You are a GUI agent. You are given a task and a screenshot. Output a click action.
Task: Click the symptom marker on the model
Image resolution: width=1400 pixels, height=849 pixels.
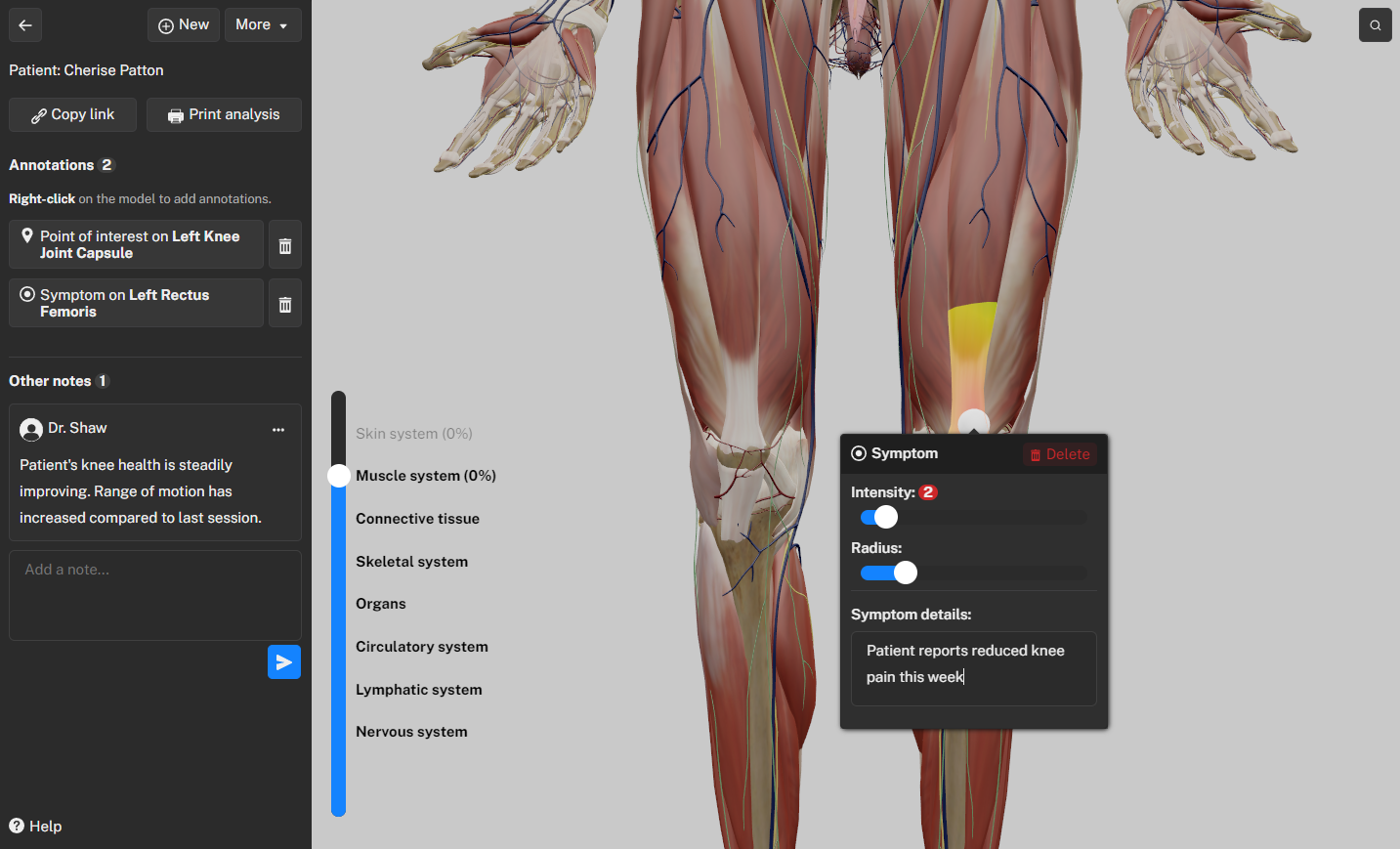coord(973,422)
